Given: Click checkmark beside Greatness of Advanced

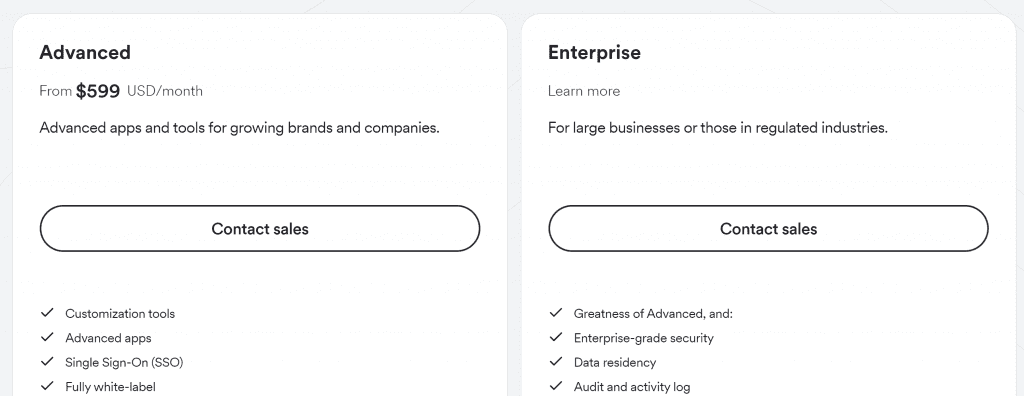Looking at the screenshot, I should [556, 313].
